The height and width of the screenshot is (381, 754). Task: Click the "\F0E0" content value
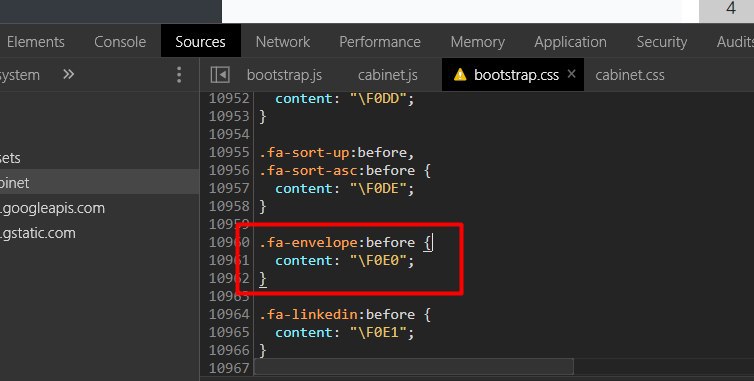tap(379, 260)
